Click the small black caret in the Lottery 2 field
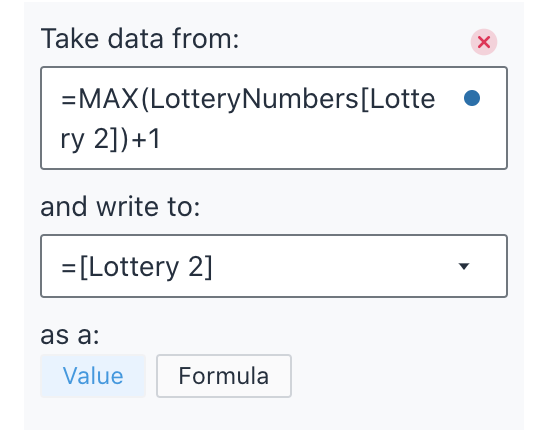The height and width of the screenshot is (448, 544). (x=464, y=266)
